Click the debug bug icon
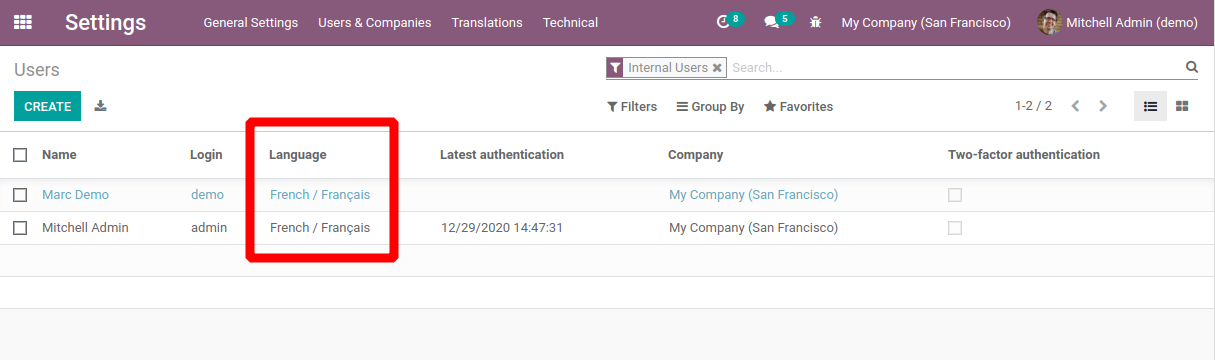Image resolution: width=1215 pixels, height=360 pixels. tap(816, 22)
